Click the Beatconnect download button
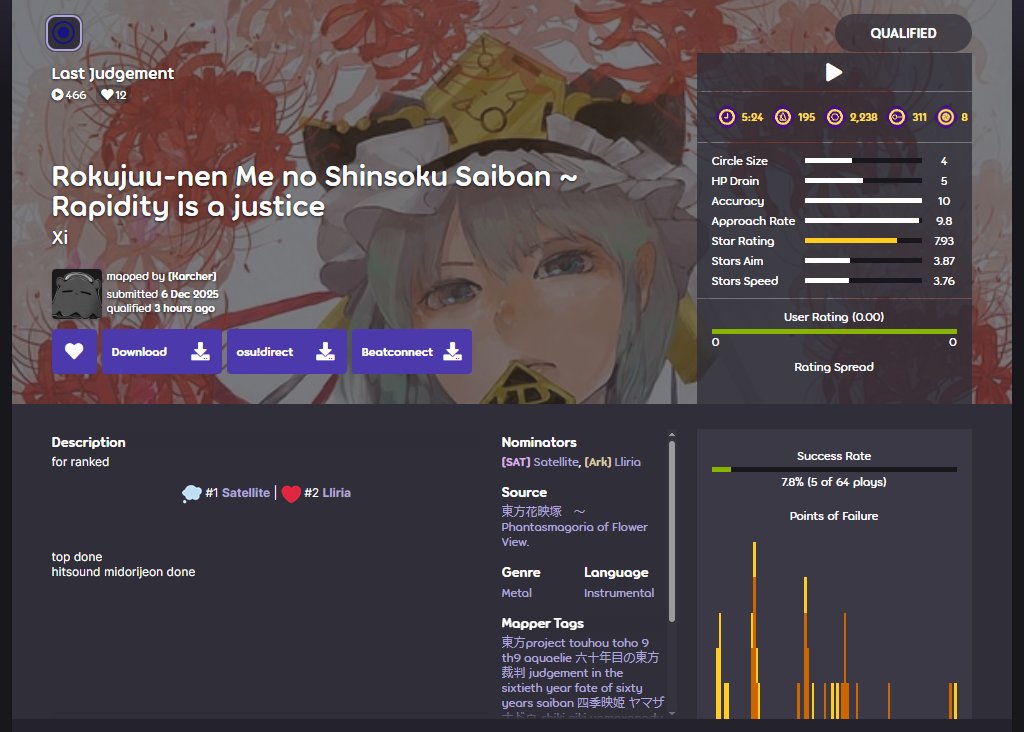Screen dimensions: 1024x732 click(411, 351)
